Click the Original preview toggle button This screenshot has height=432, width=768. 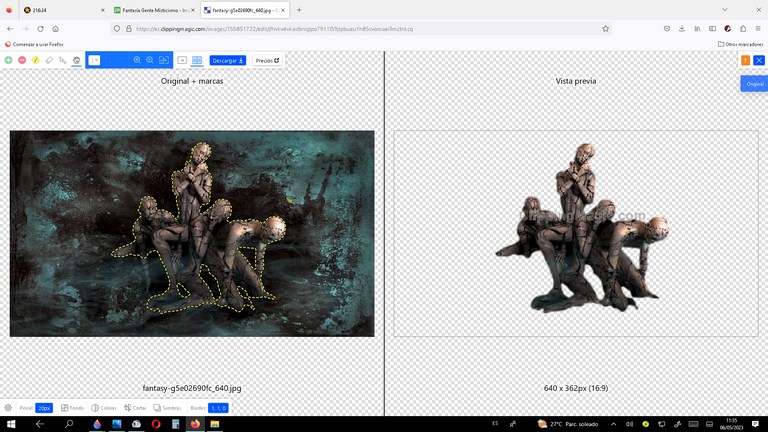click(754, 84)
